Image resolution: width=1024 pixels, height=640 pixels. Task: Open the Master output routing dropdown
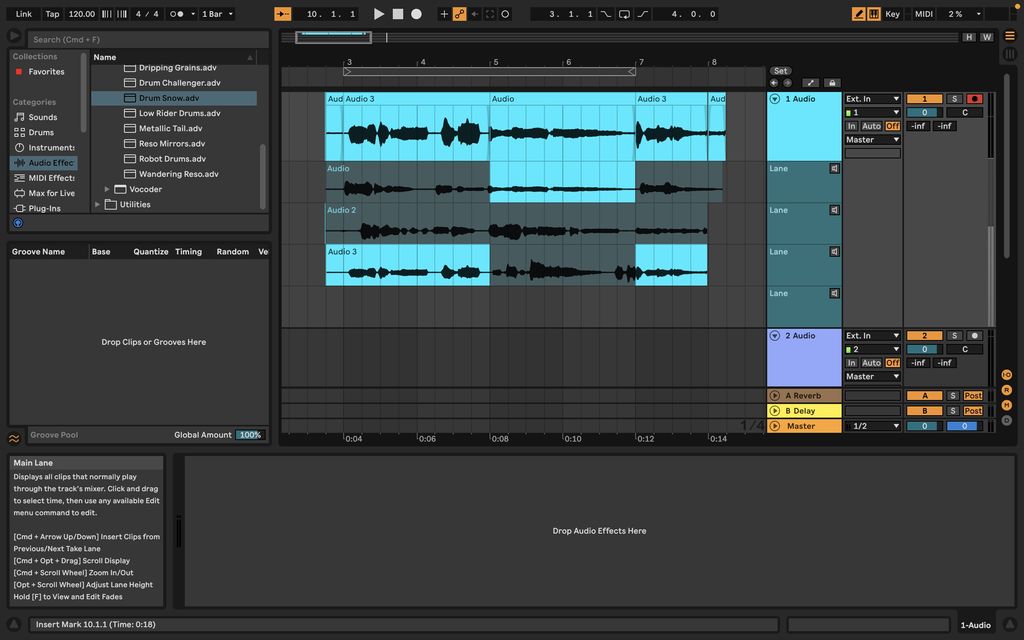point(872,140)
